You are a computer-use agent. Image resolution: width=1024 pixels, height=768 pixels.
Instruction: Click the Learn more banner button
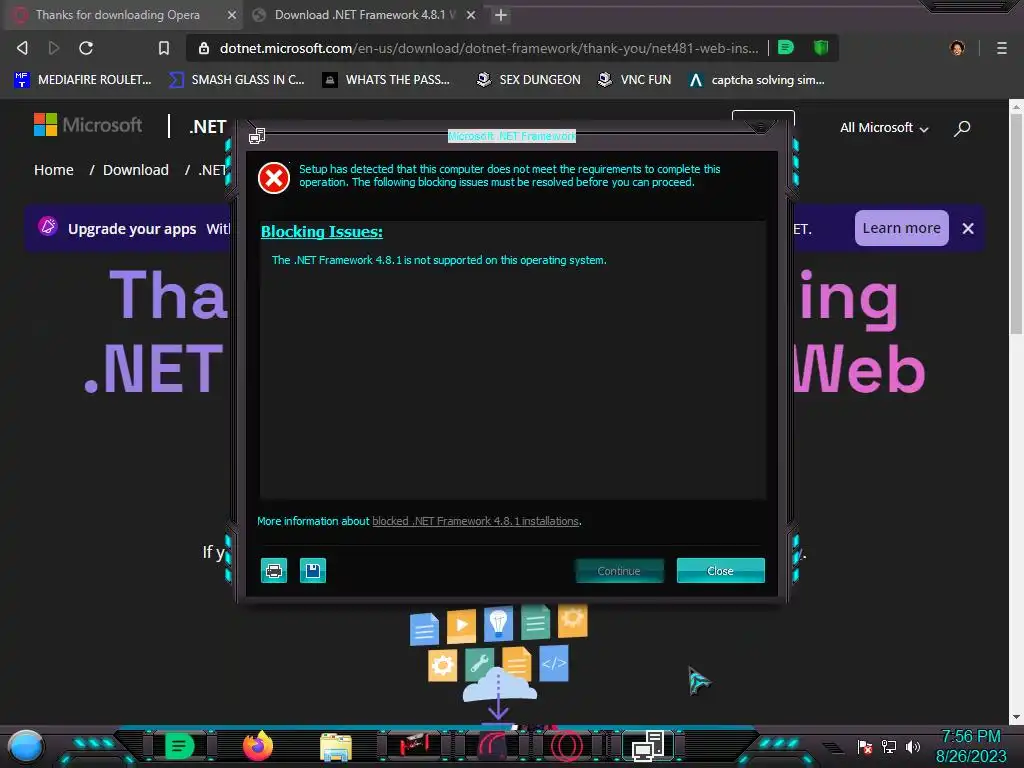(901, 228)
